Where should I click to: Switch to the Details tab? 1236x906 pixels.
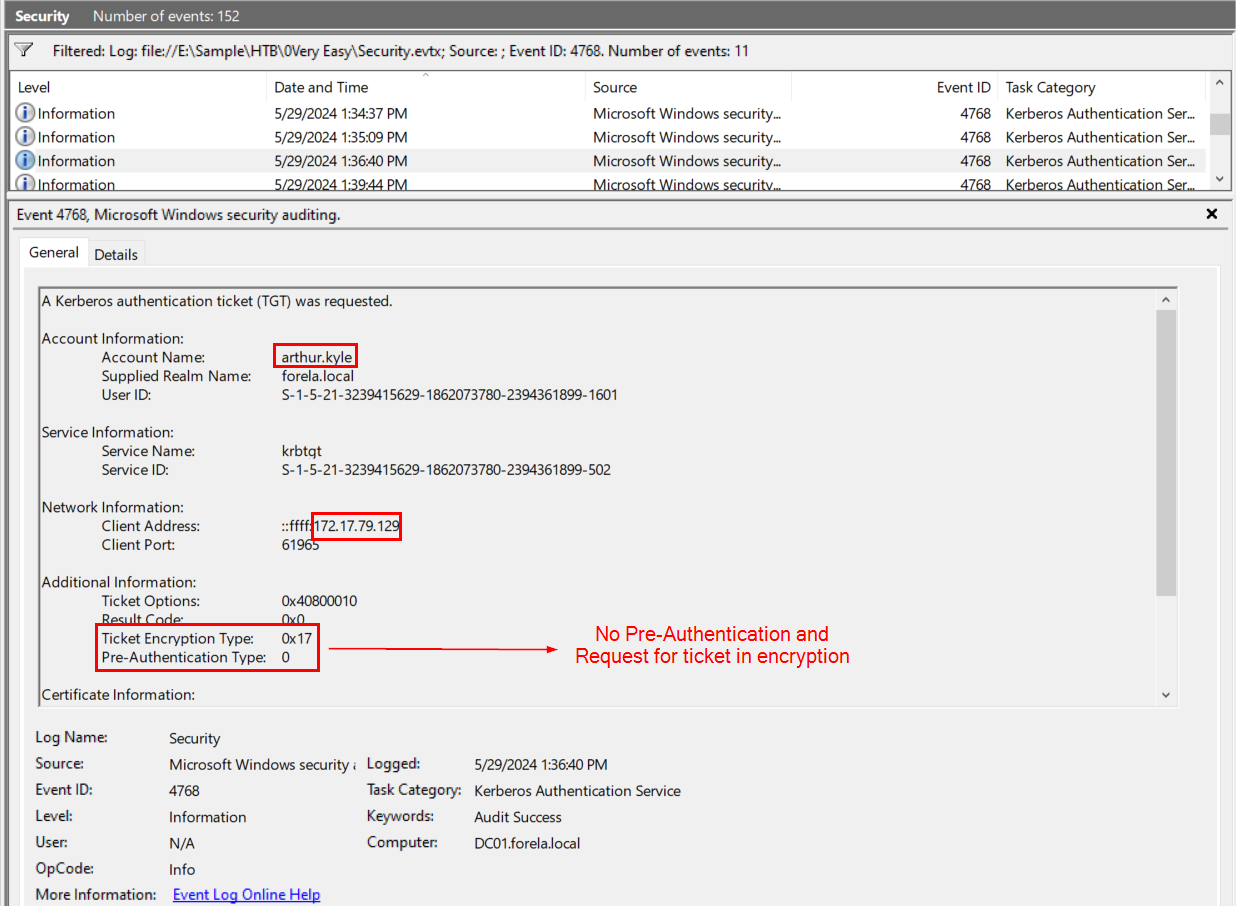[x=116, y=254]
